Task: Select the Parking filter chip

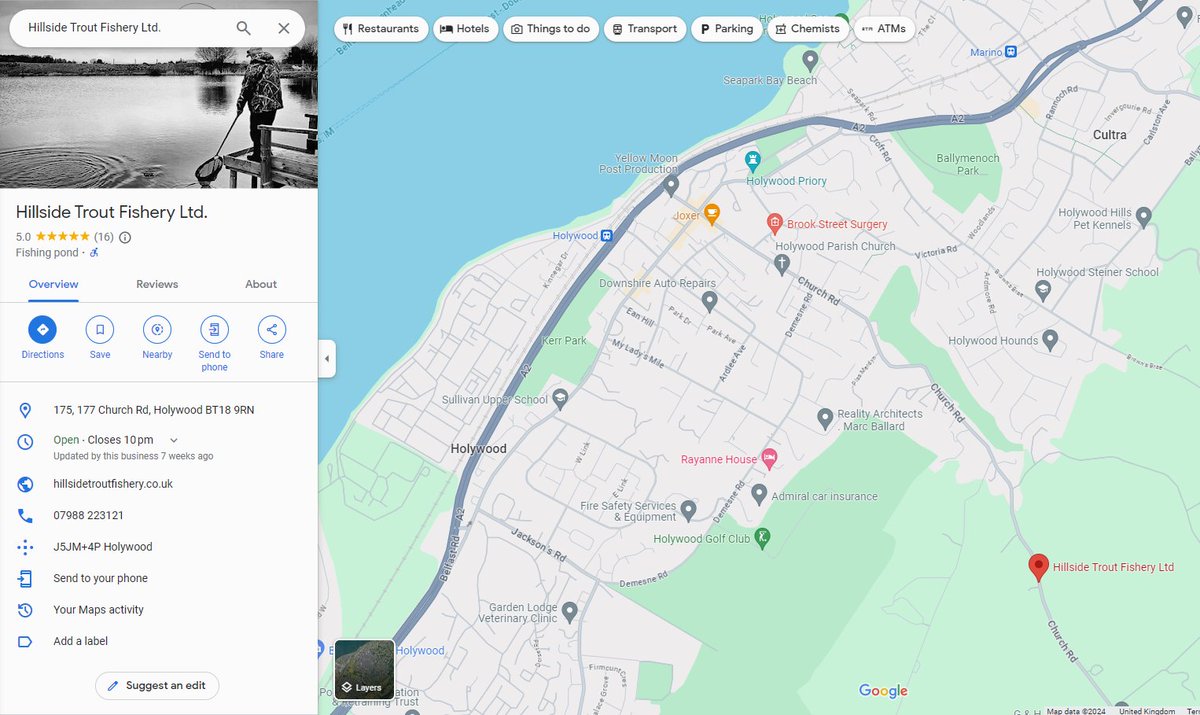Action: coord(727,29)
